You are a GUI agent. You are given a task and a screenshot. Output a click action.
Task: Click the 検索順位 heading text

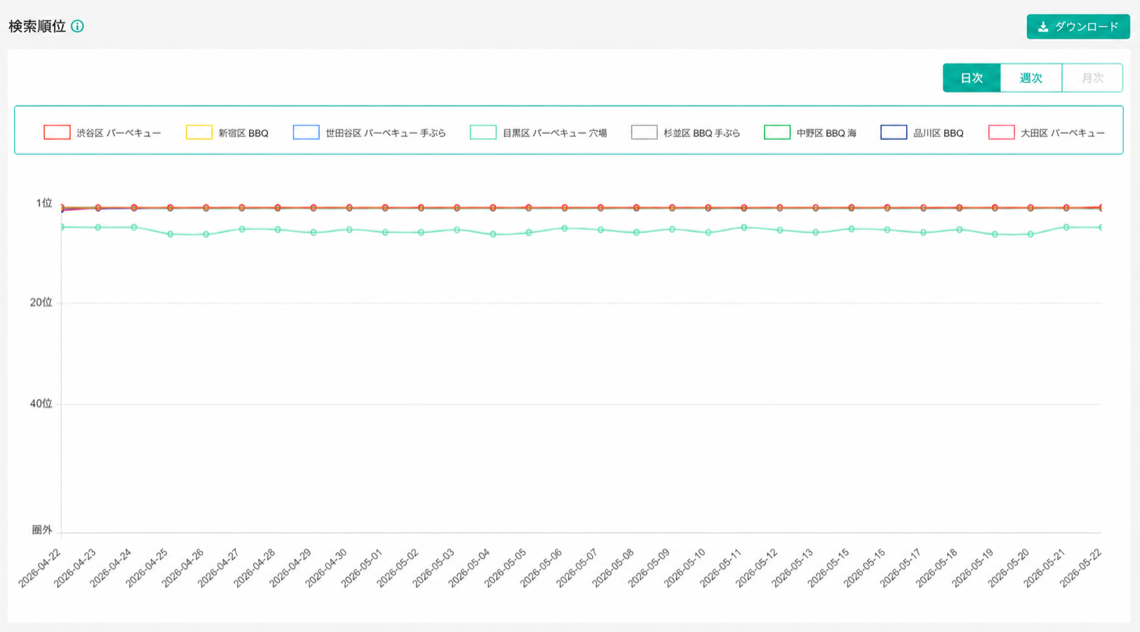click(37, 26)
